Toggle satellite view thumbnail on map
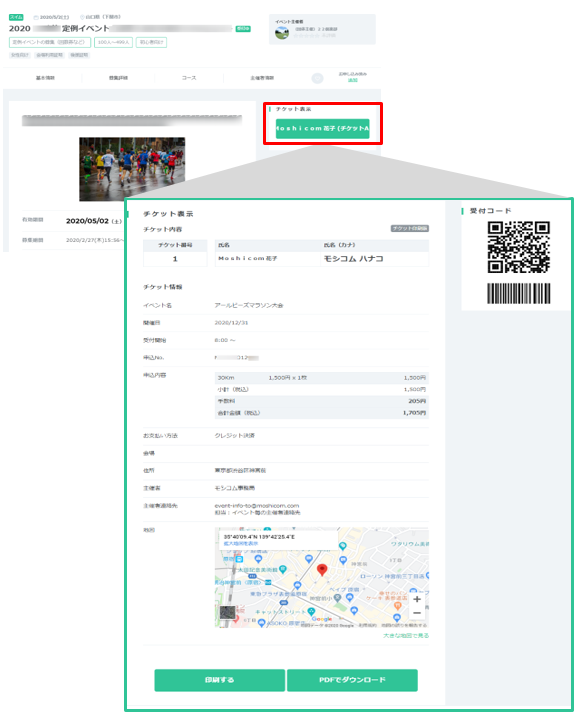Screen dimensions: 586x723 [x=228, y=612]
